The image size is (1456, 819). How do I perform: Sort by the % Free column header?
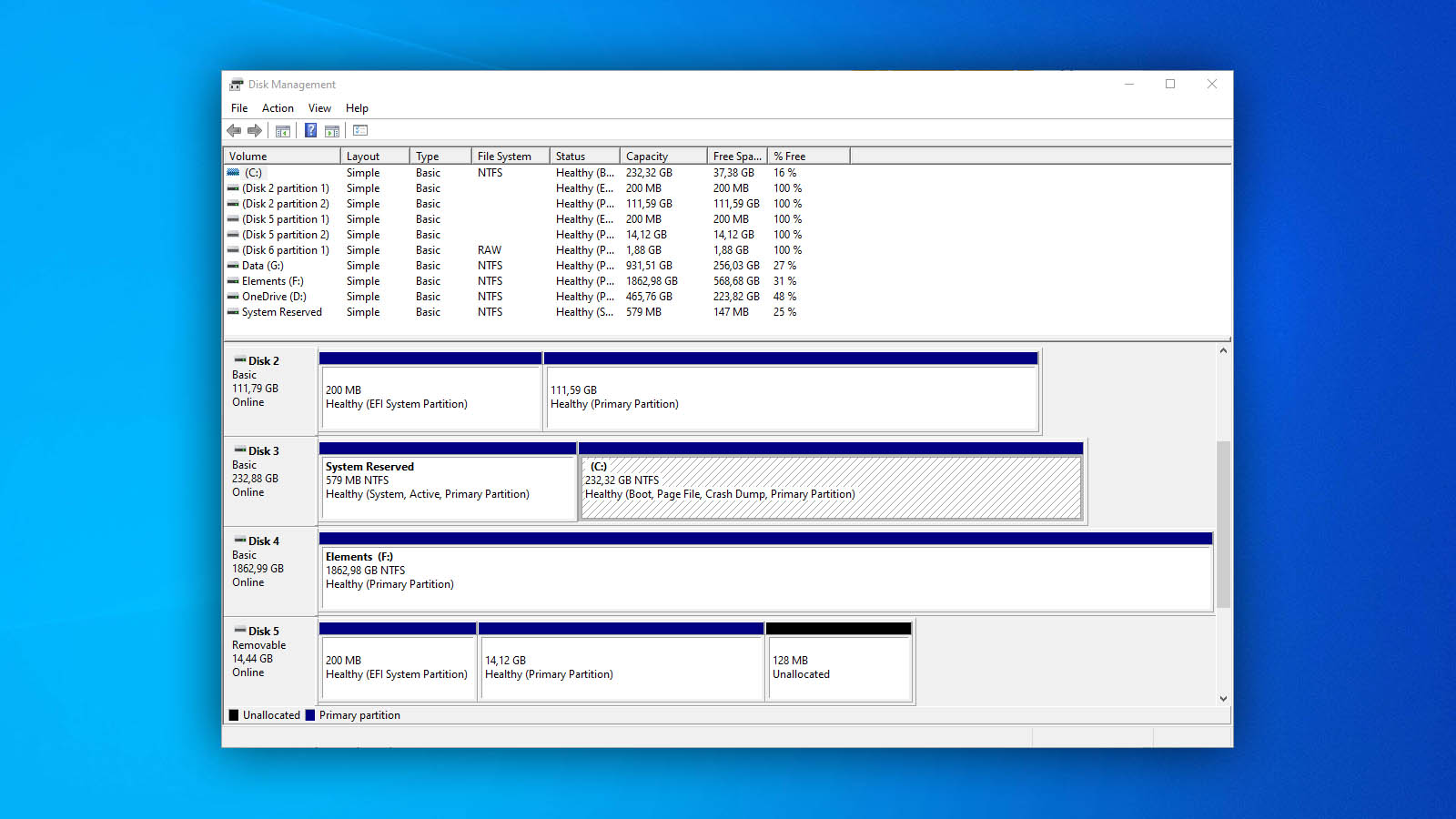[x=809, y=157]
